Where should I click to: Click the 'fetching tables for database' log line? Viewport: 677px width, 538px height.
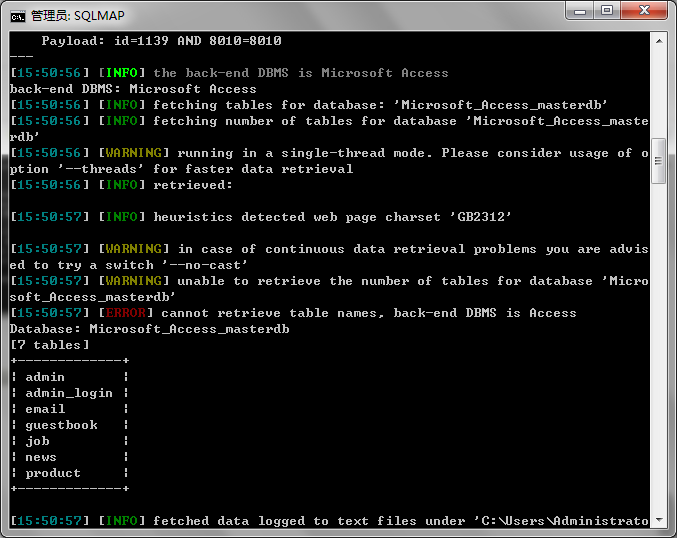coord(309,105)
